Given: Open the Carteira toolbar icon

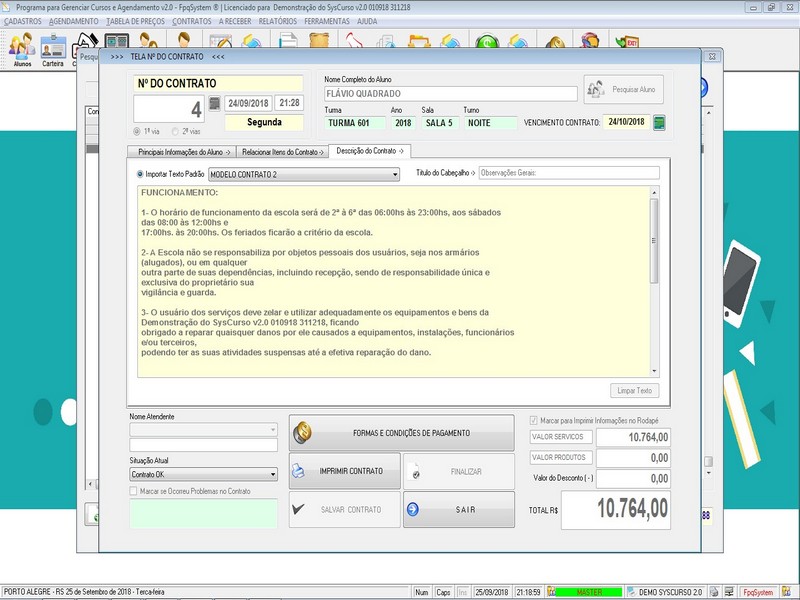Looking at the screenshot, I should (x=53, y=49).
